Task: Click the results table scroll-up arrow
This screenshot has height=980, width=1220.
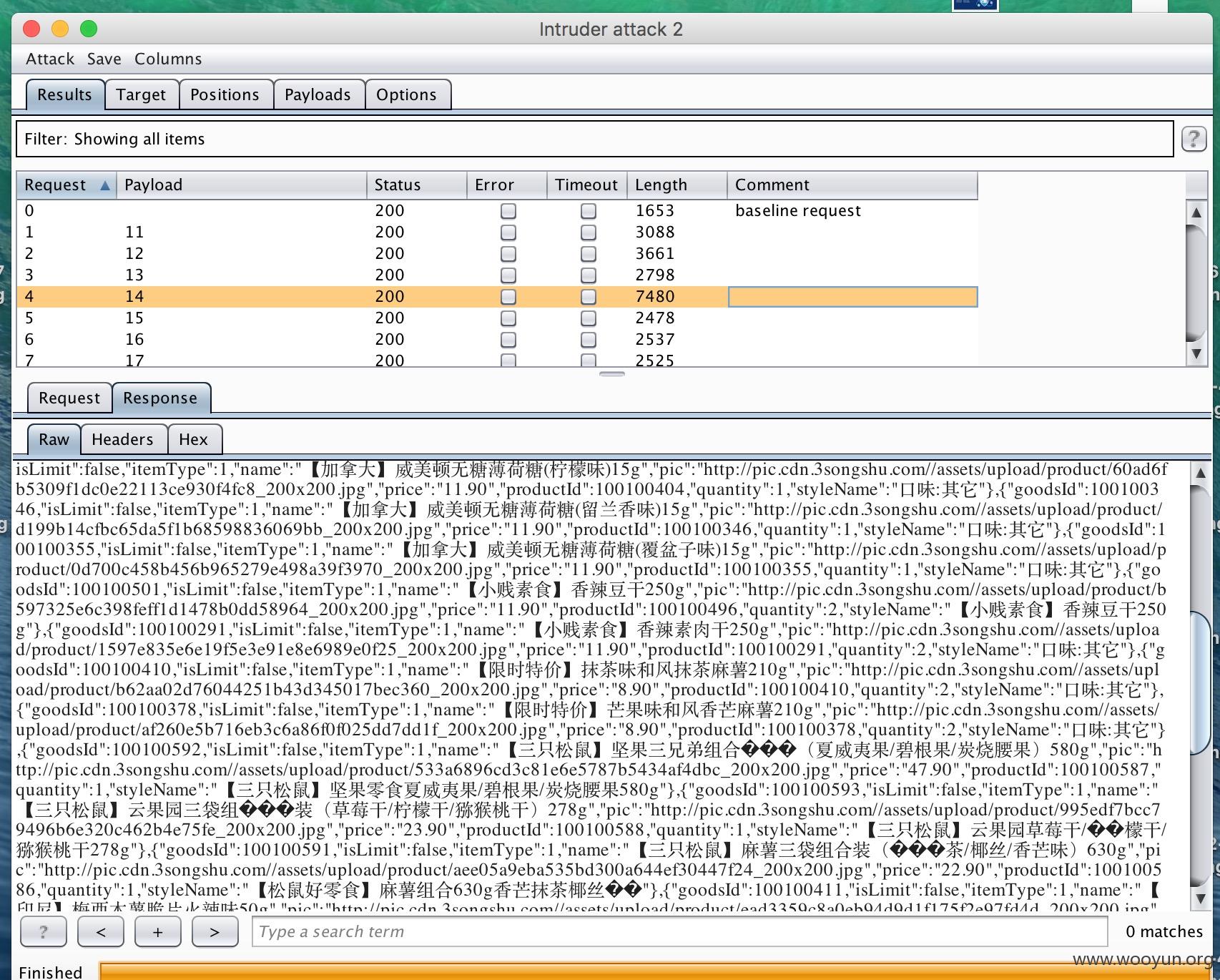Action: (1196, 212)
